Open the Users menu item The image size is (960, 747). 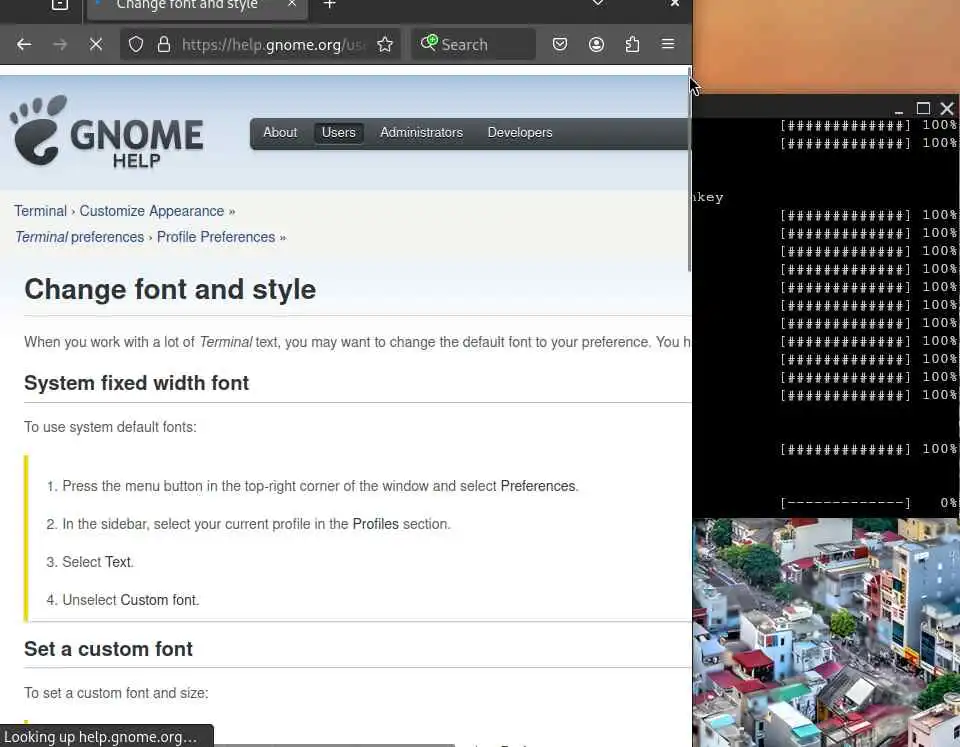click(x=339, y=133)
